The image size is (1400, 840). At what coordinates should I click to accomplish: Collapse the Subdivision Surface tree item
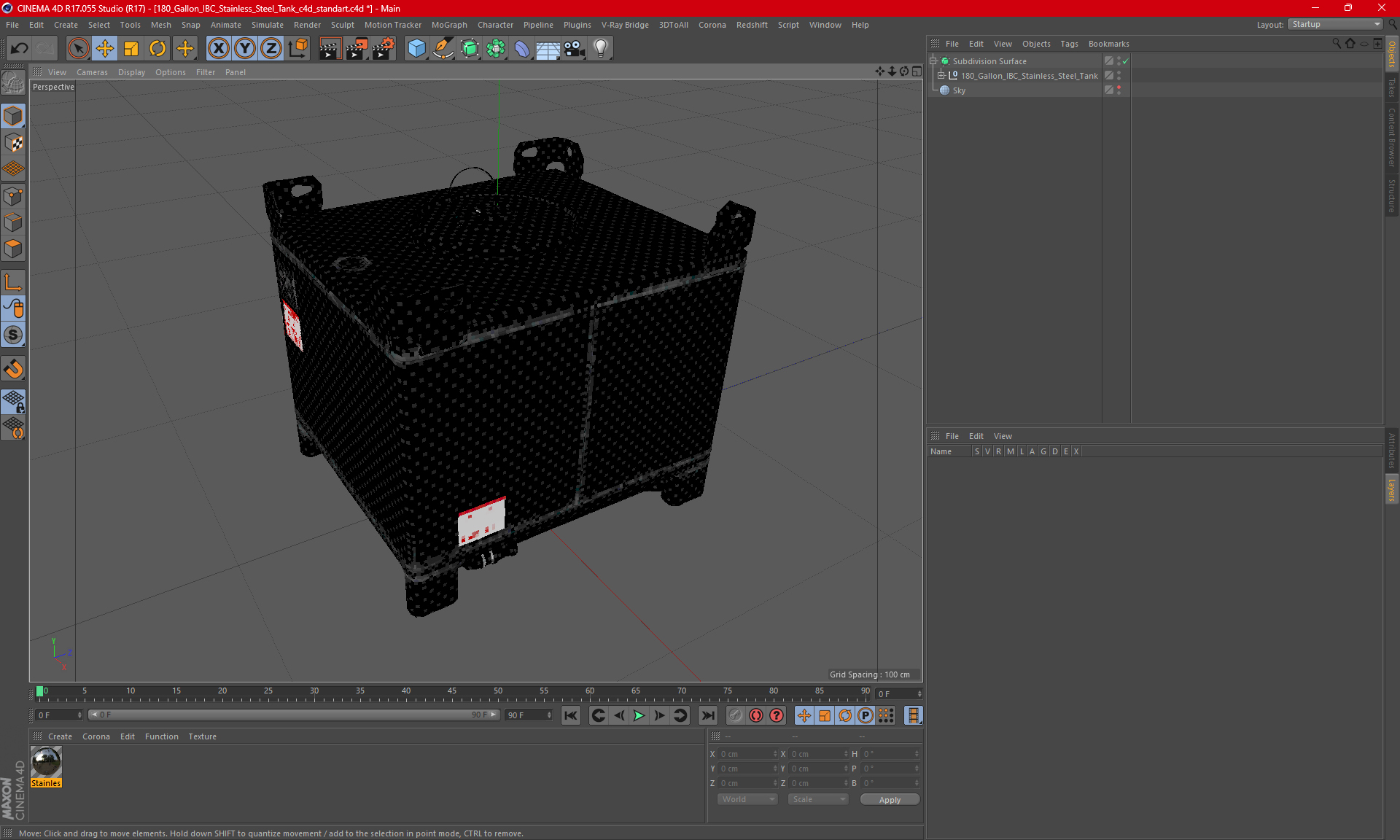point(933,61)
